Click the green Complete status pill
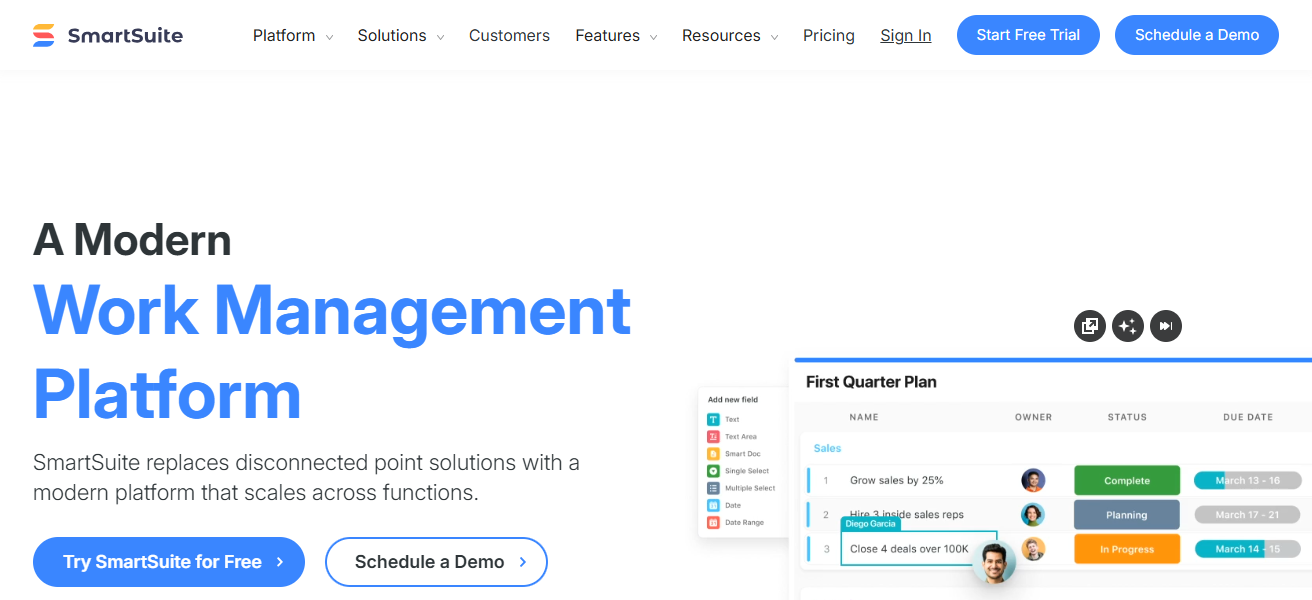 click(1126, 480)
